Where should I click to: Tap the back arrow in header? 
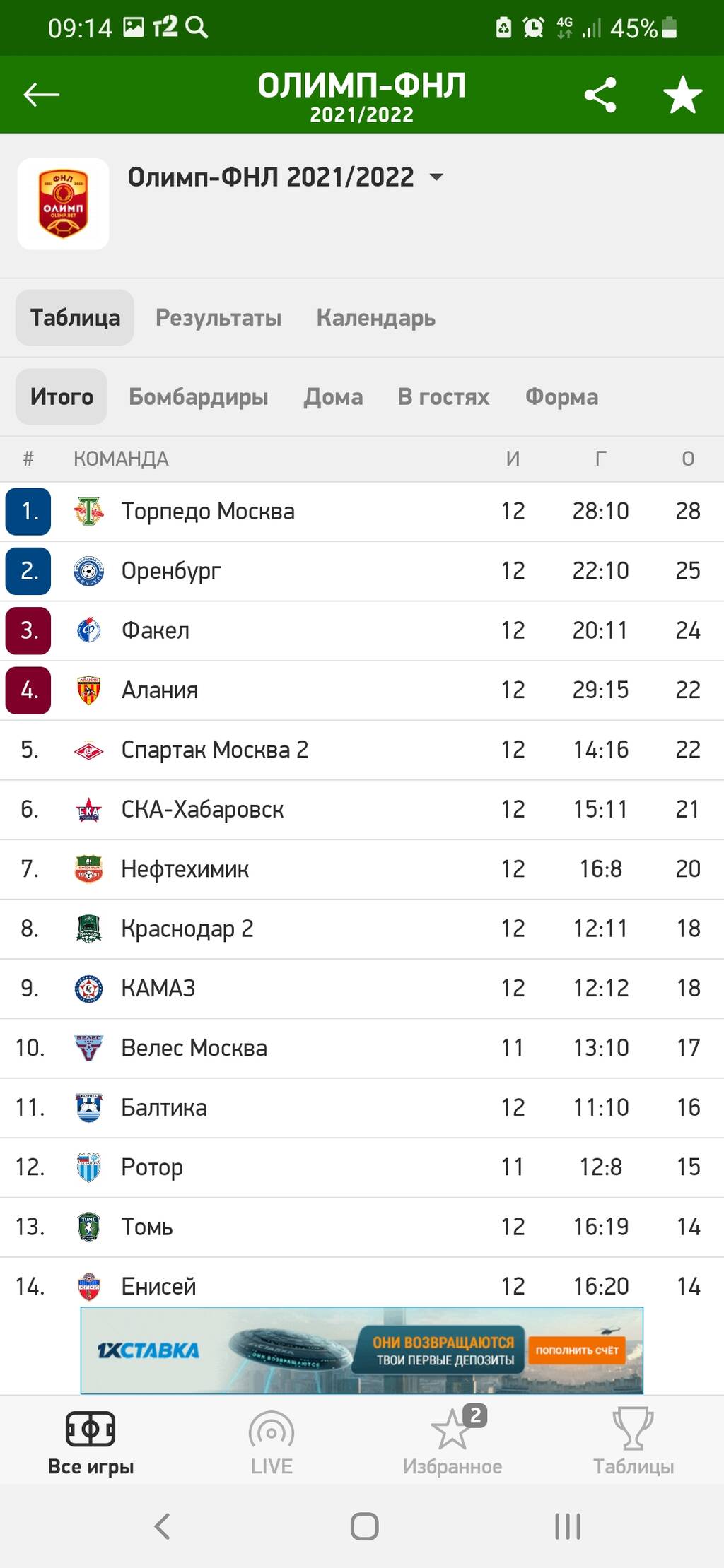coord(41,95)
